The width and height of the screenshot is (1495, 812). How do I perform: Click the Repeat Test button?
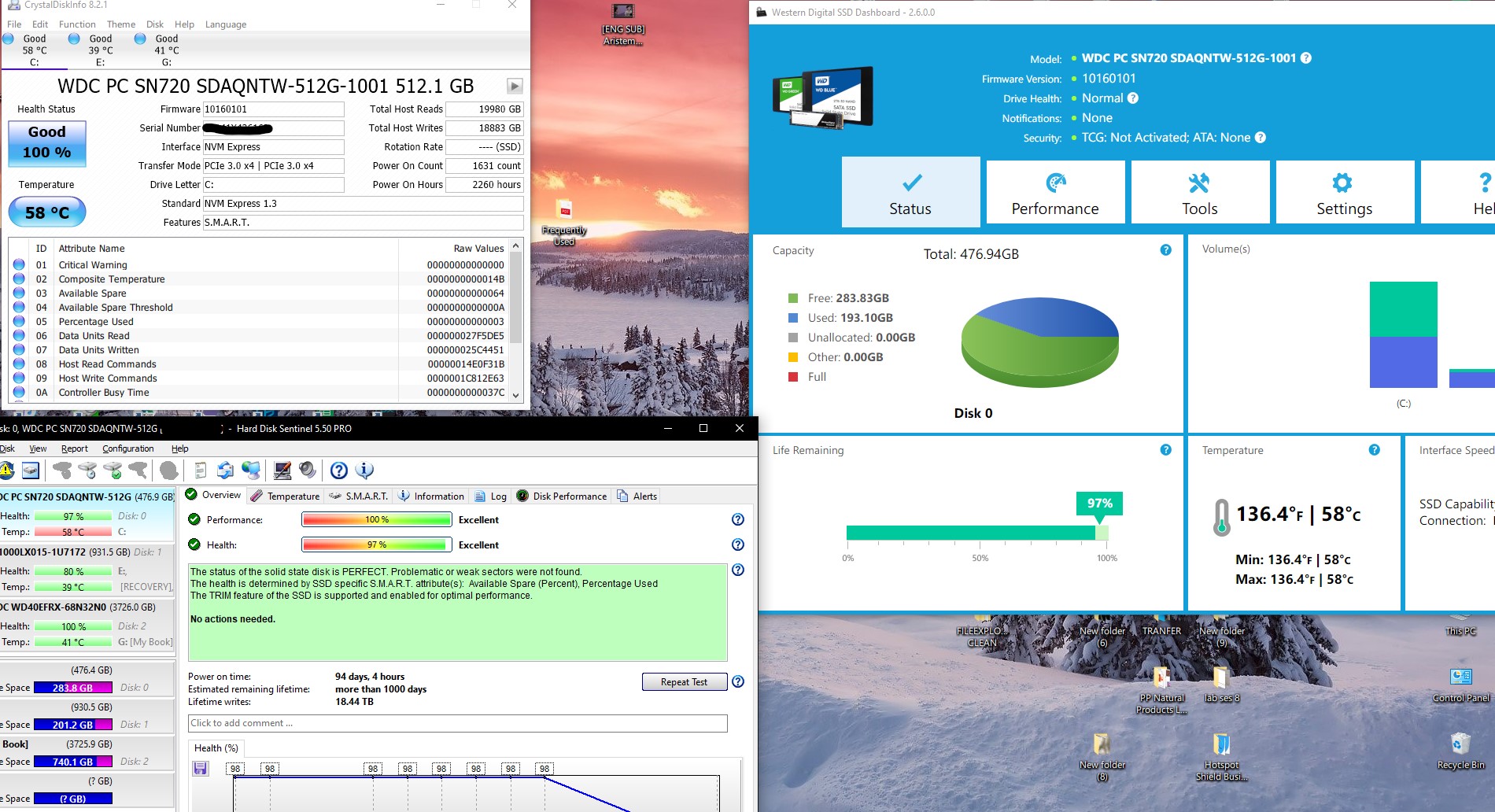click(x=685, y=681)
